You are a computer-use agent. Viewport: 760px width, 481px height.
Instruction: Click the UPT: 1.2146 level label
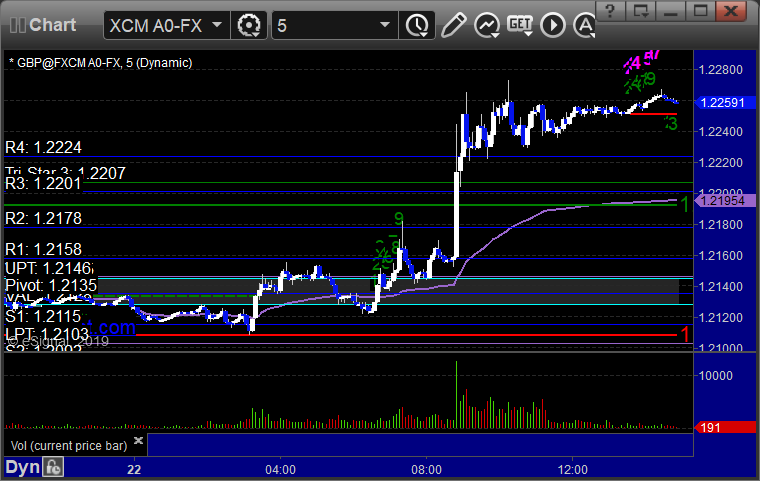(x=49, y=268)
